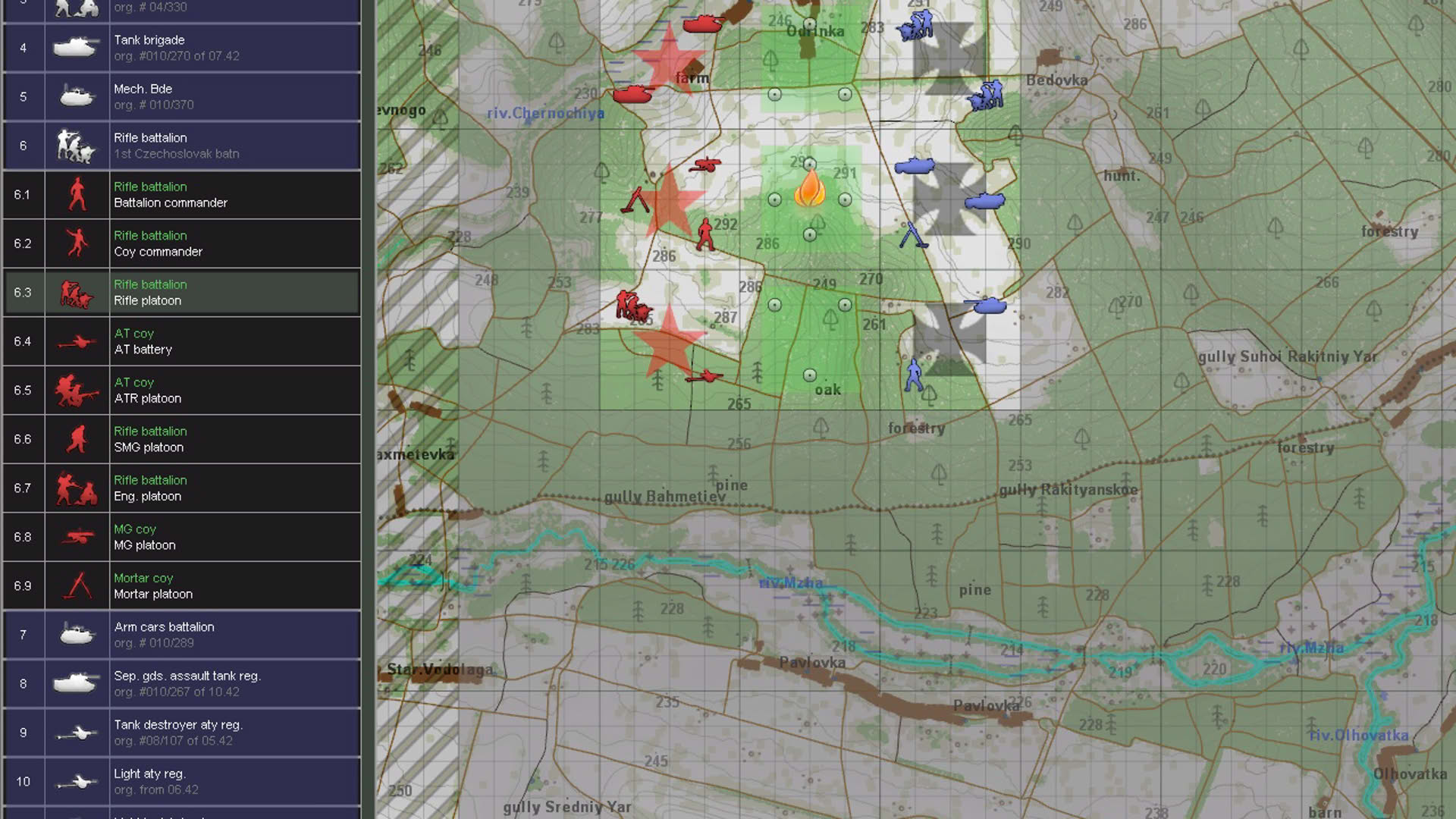This screenshot has height=819, width=1456.
Task: Click blue infantry soldier near forestry
Action: pyautogui.click(x=915, y=375)
